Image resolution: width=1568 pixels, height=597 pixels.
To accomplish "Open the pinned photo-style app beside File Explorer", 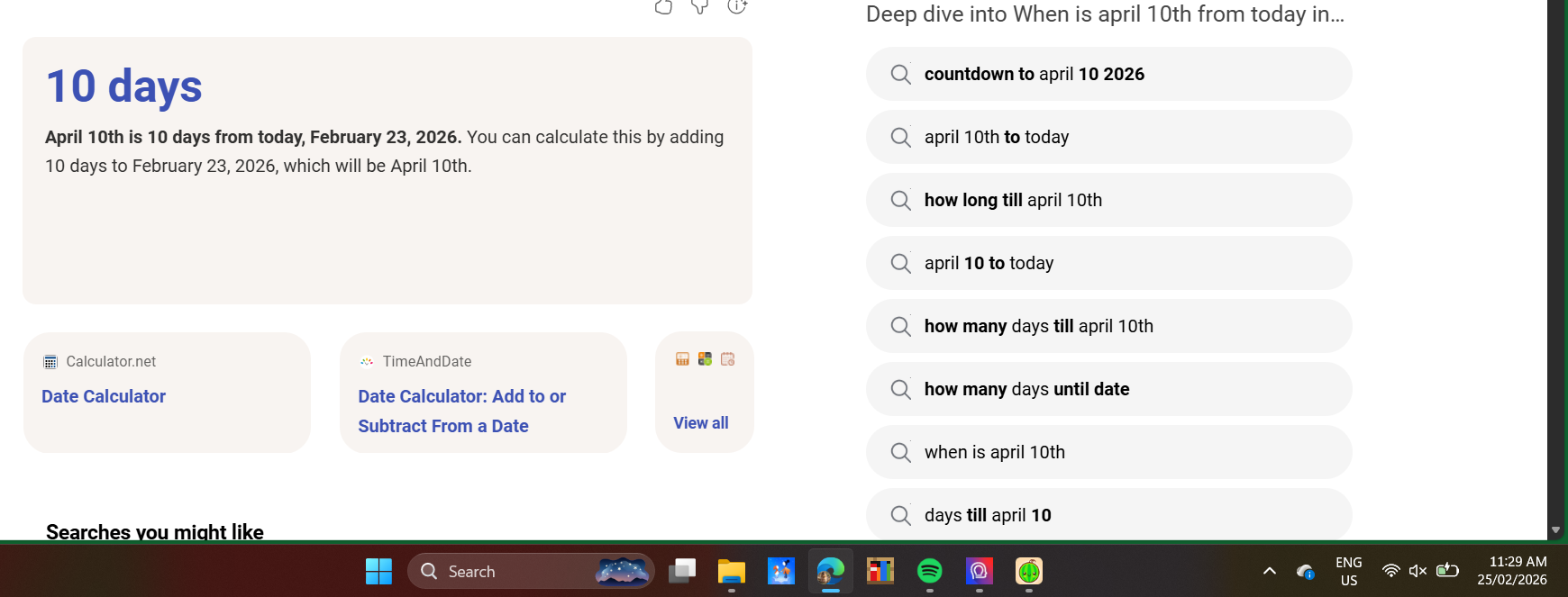I will point(781,571).
